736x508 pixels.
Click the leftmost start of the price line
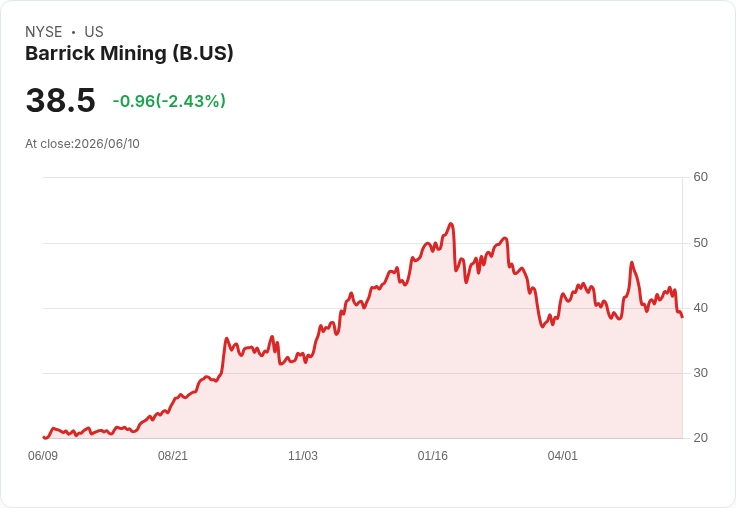43,437
